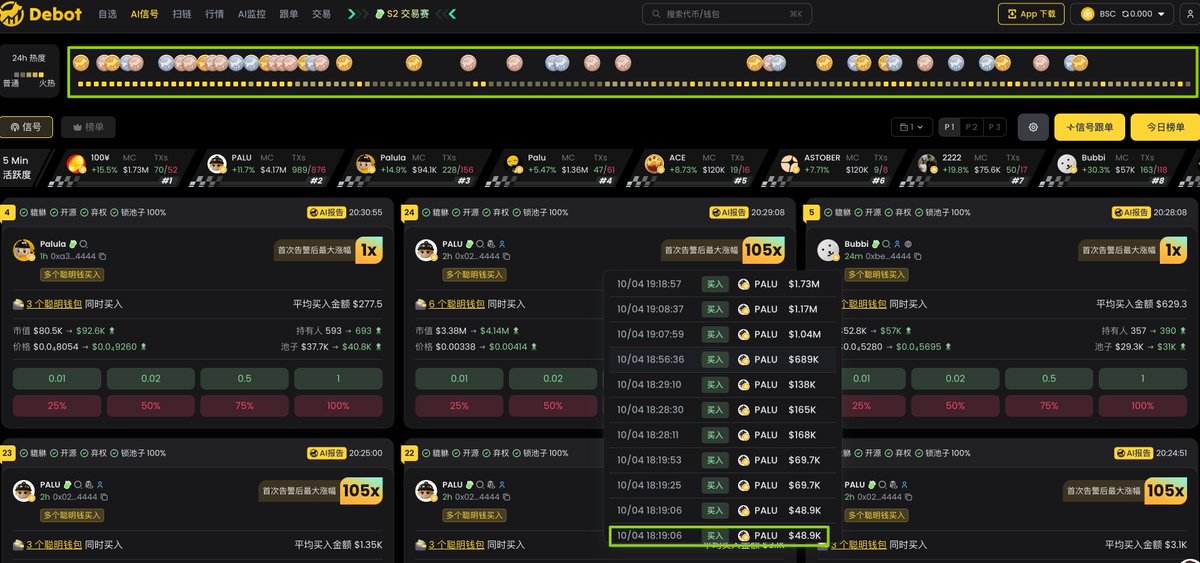Screen dimensions: 1200x563
Task: Select the P2 preset
Action: tap(972, 127)
